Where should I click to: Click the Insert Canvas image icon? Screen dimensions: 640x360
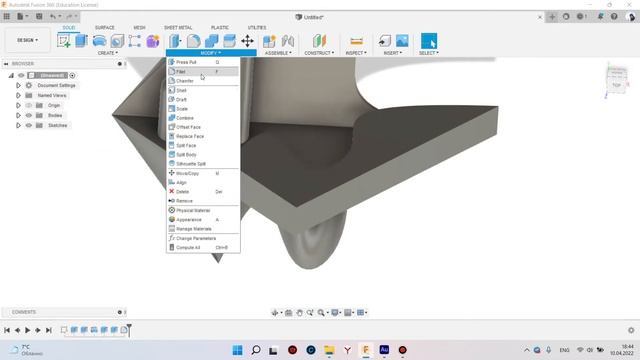[x=402, y=41]
